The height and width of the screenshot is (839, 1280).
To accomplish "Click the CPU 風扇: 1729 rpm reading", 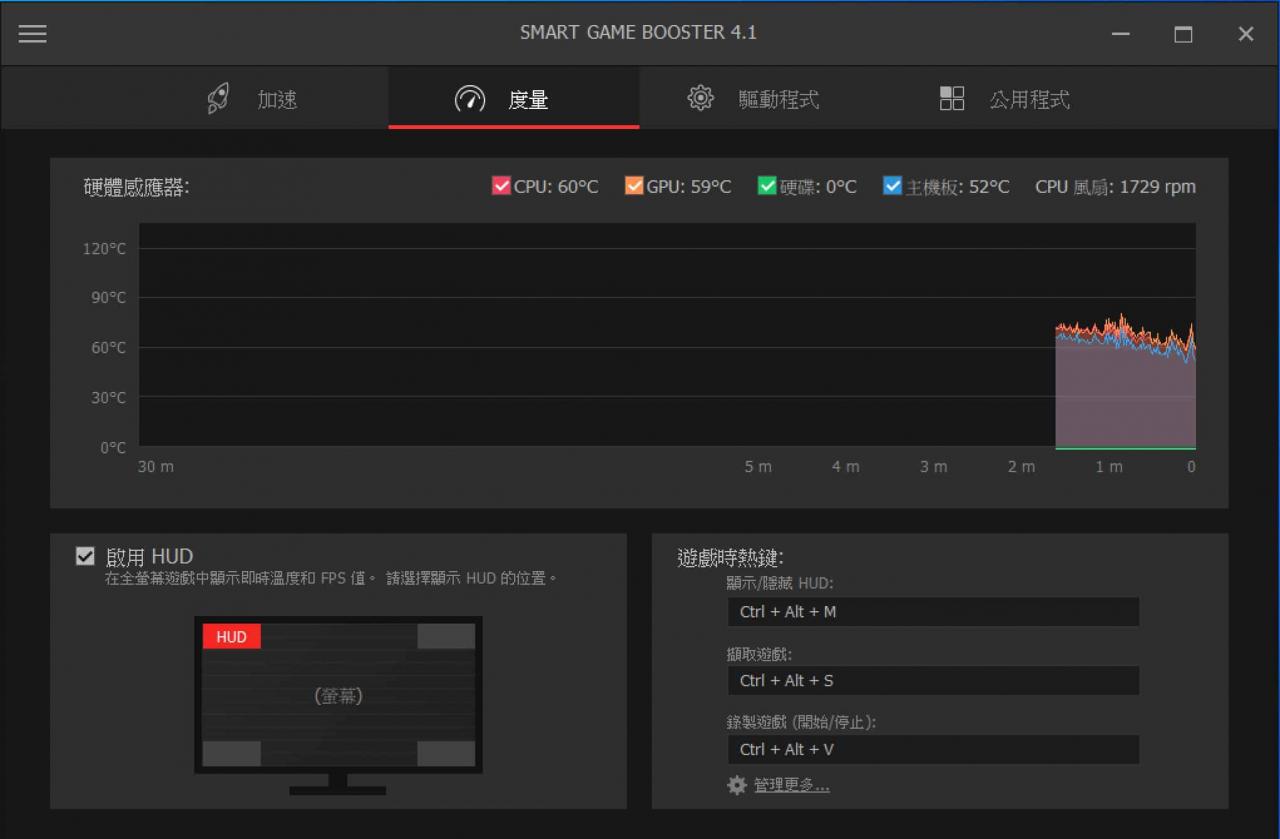I will (1115, 187).
